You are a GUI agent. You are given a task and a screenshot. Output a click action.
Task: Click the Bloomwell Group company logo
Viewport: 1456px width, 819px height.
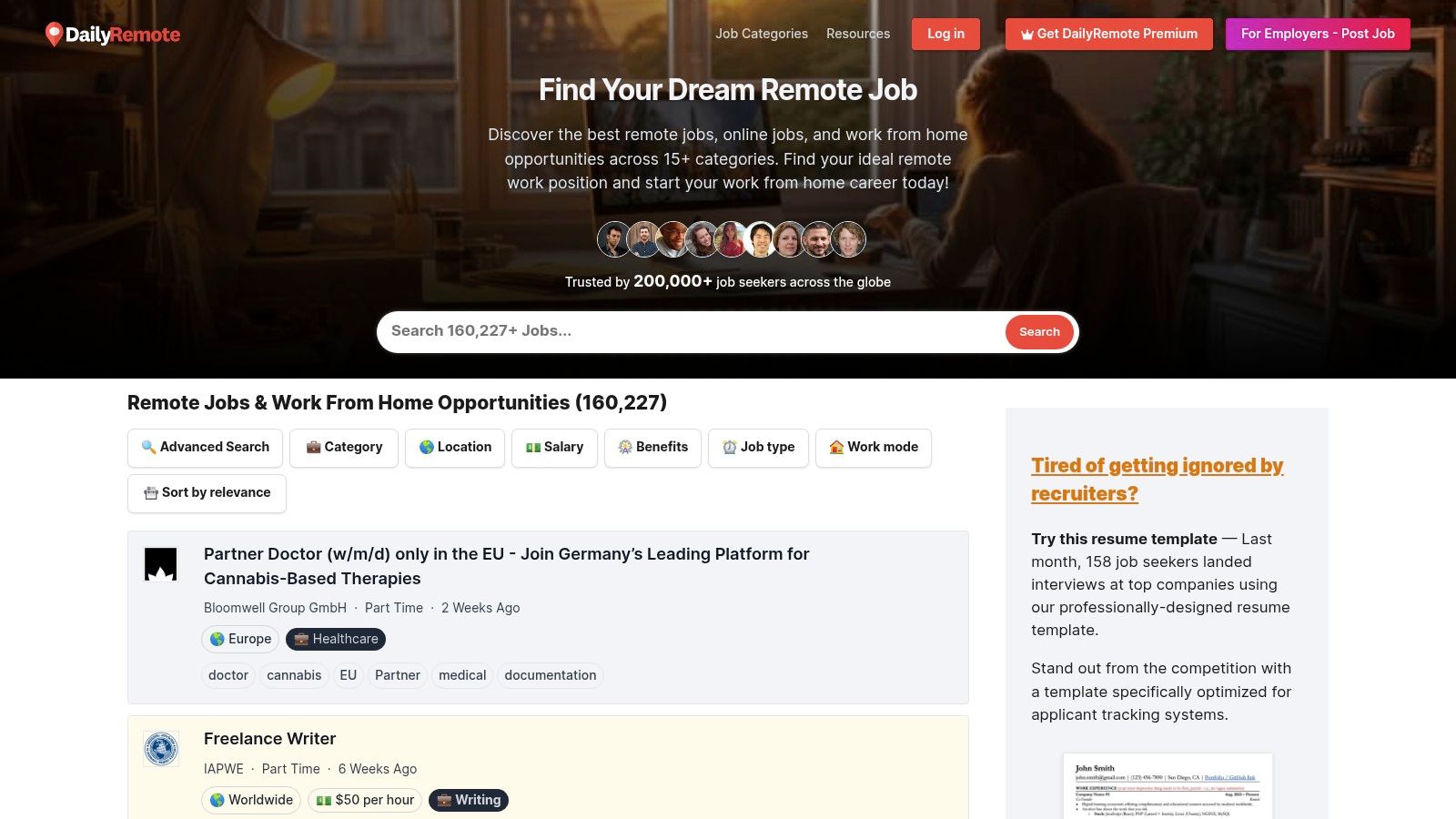pyautogui.click(x=161, y=564)
